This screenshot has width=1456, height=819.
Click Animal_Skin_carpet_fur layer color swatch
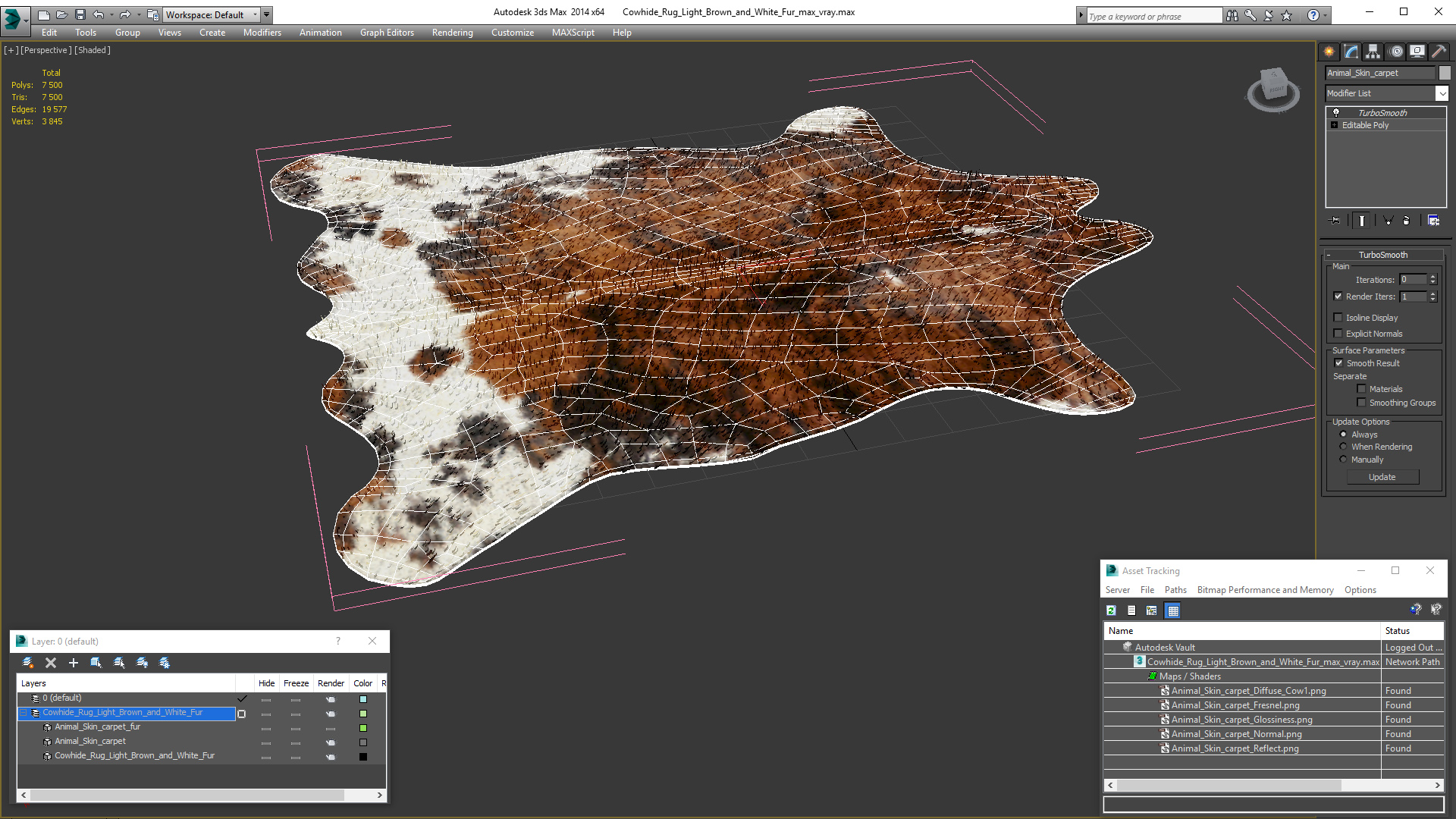(x=363, y=728)
